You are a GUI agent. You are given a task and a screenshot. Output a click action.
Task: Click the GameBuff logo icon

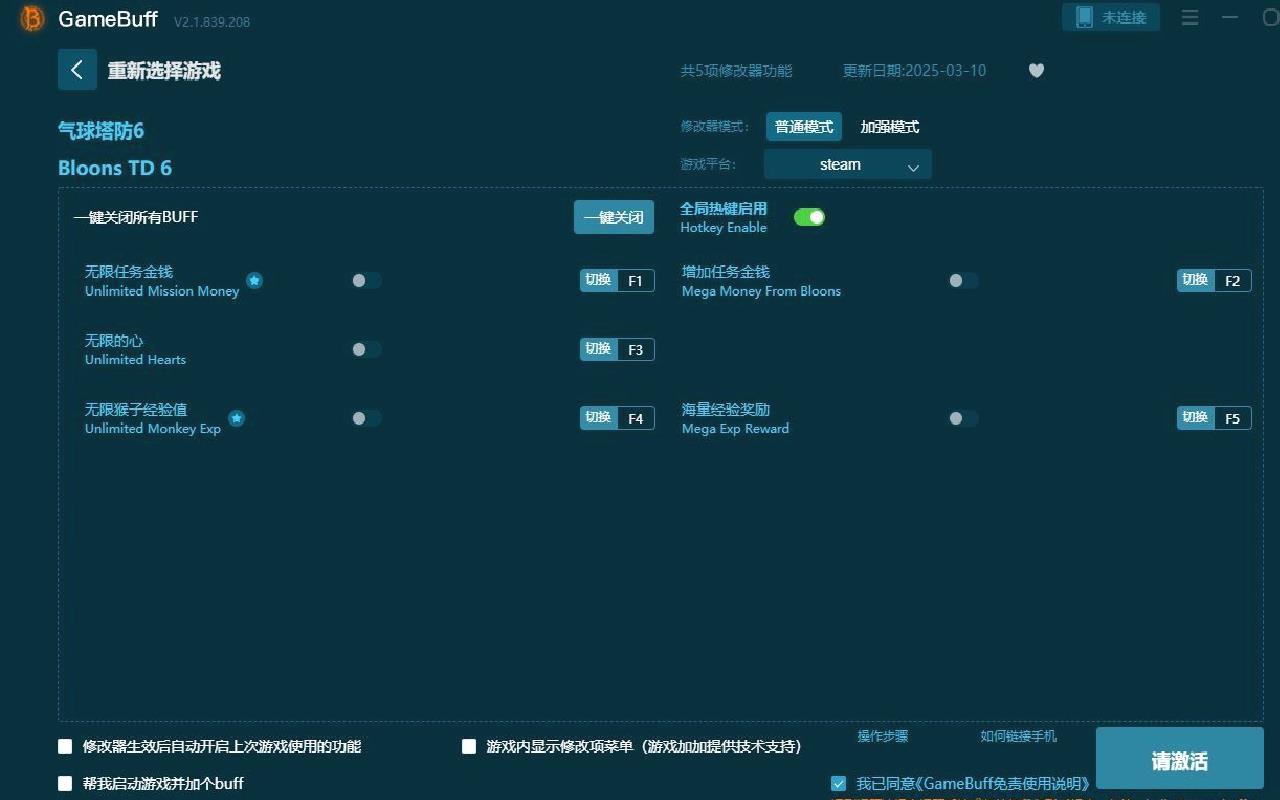[32, 18]
